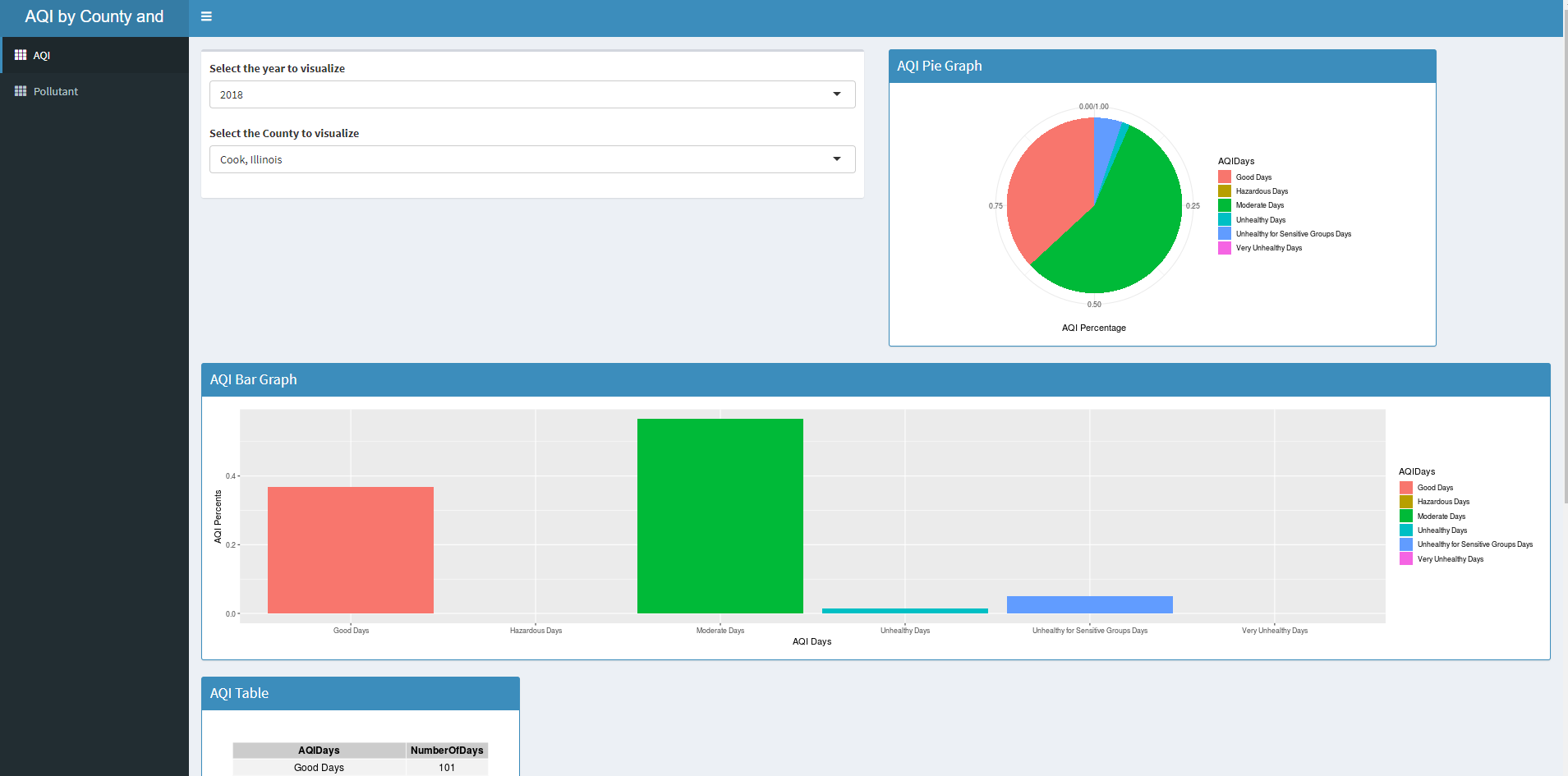Click Very Unhealthy Days swatch in pie legend

(x=1225, y=248)
